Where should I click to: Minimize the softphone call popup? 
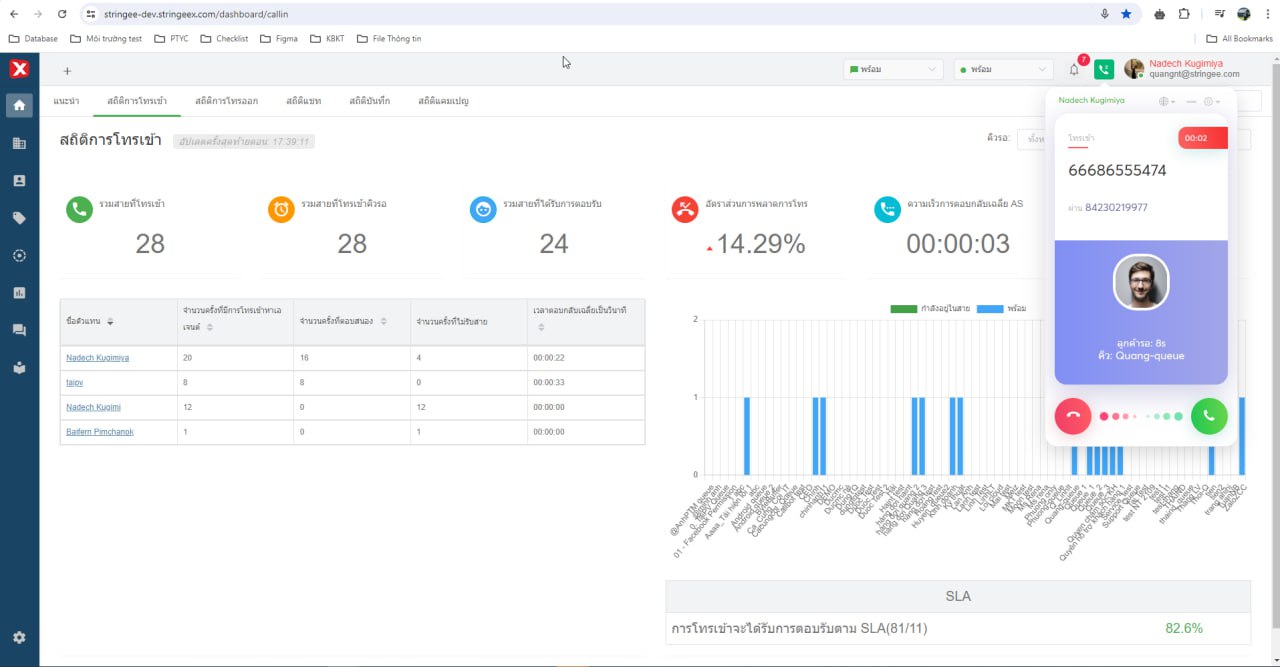1191,101
